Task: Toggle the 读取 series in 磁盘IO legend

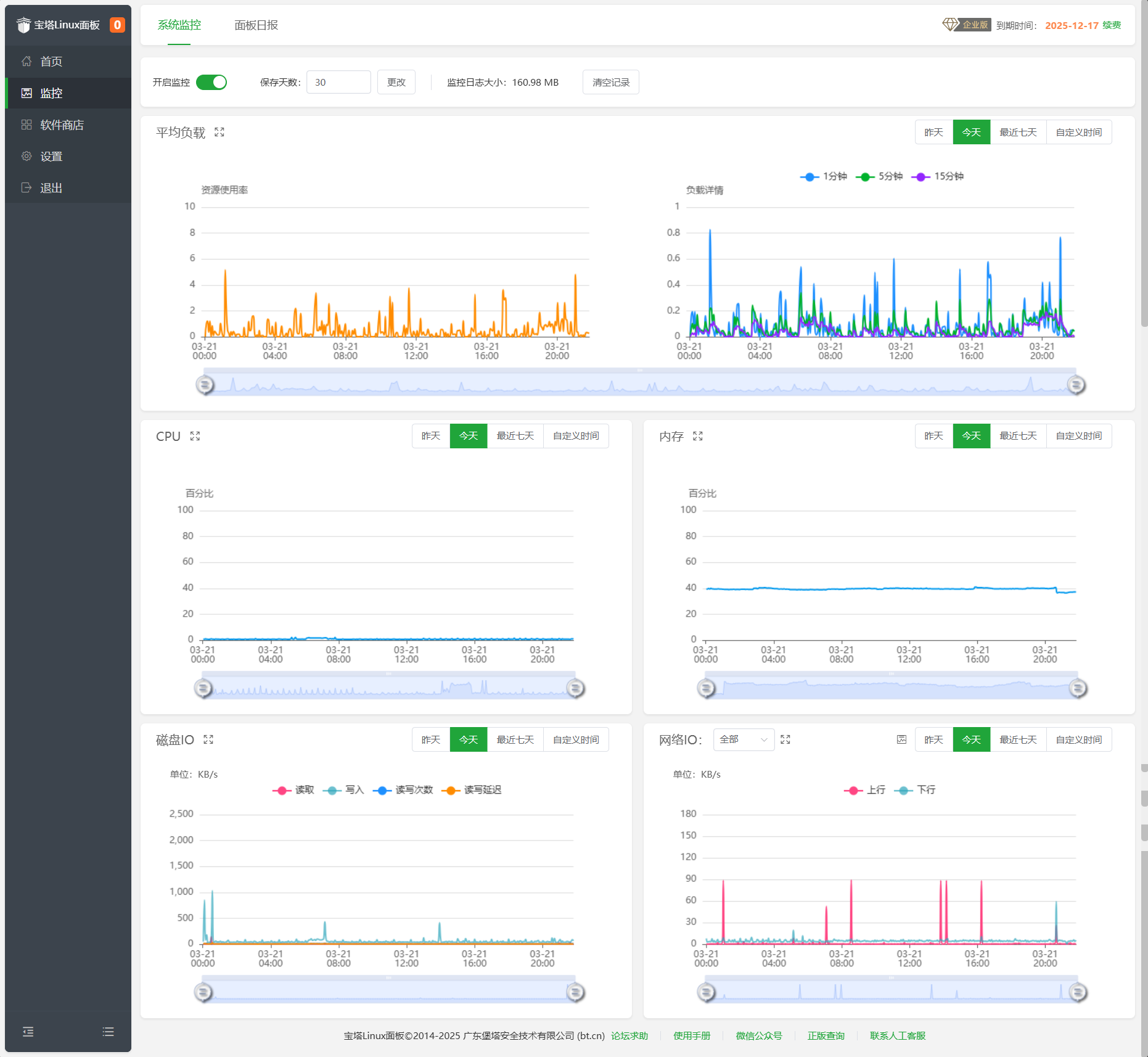Action: [x=294, y=790]
